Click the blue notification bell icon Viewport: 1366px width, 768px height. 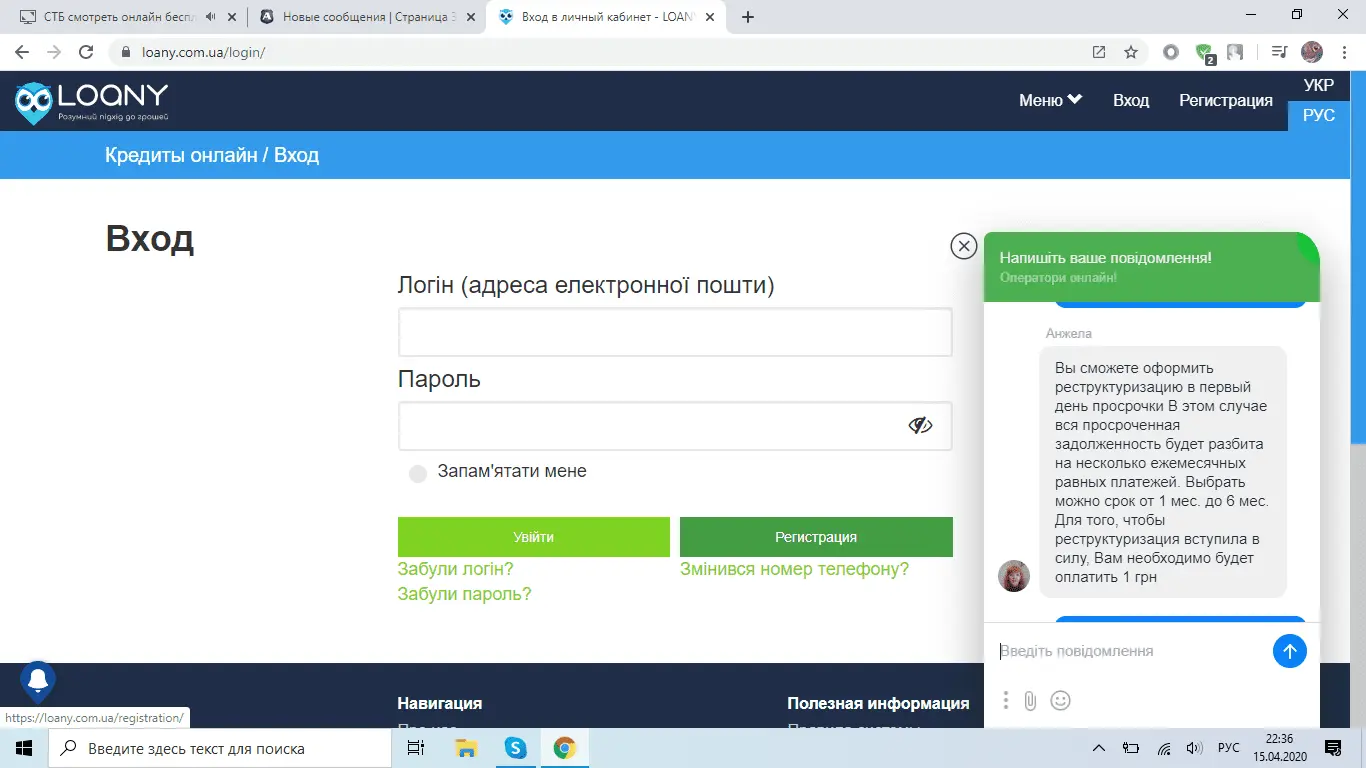point(36,681)
